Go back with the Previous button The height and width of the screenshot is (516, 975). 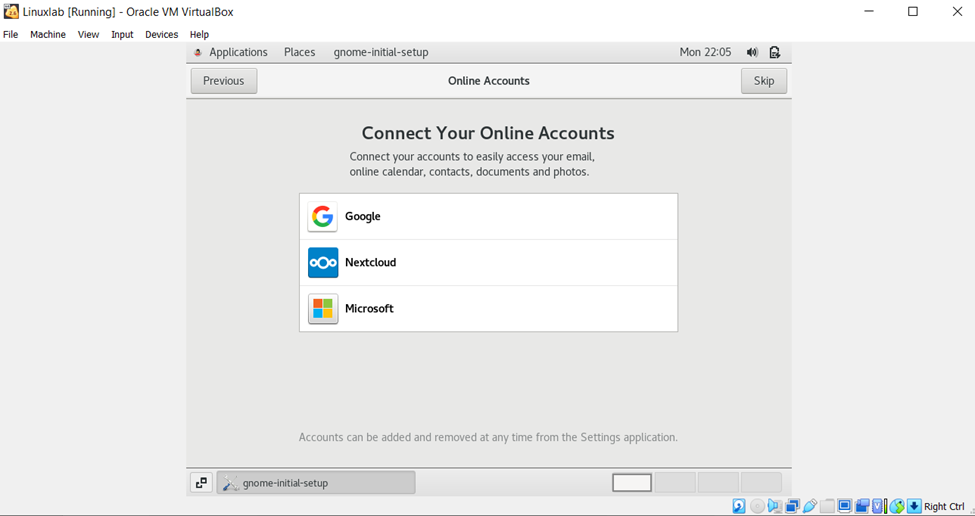224,81
